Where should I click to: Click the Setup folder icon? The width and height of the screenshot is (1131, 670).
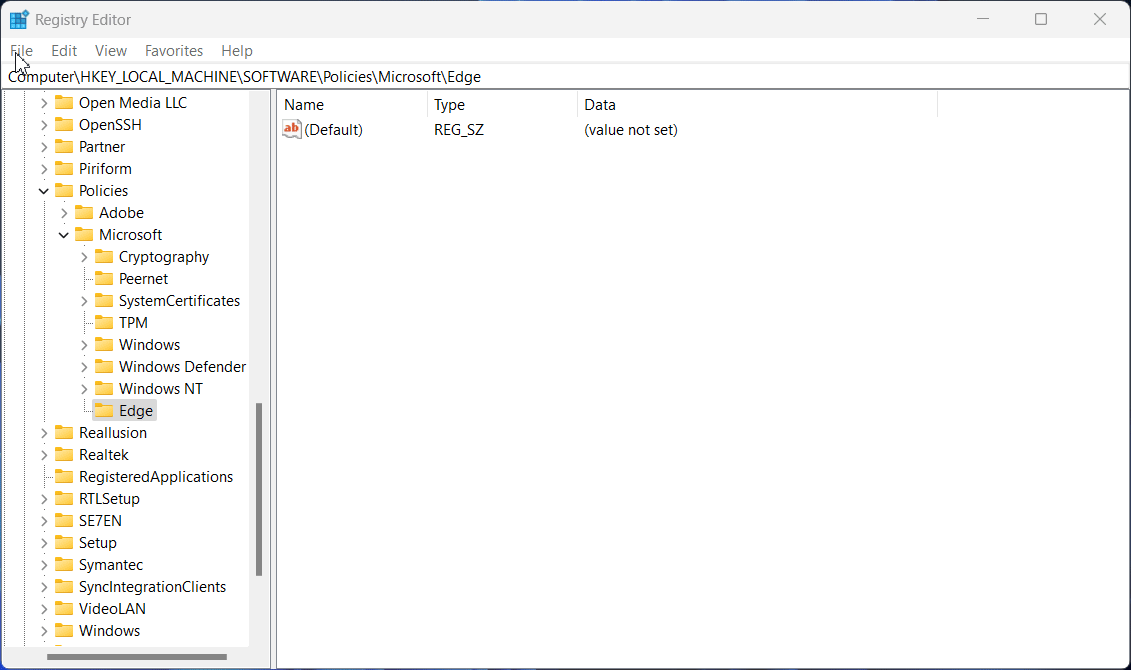[x=64, y=542]
